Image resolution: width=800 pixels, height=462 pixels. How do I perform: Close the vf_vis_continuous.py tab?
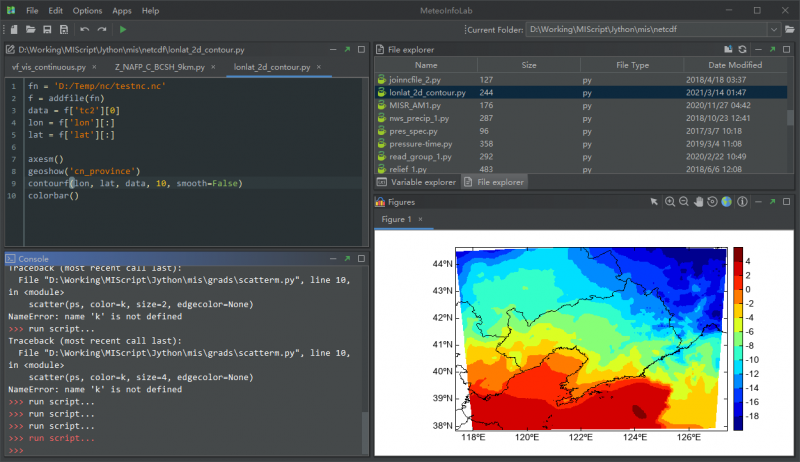click(x=95, y=67)
